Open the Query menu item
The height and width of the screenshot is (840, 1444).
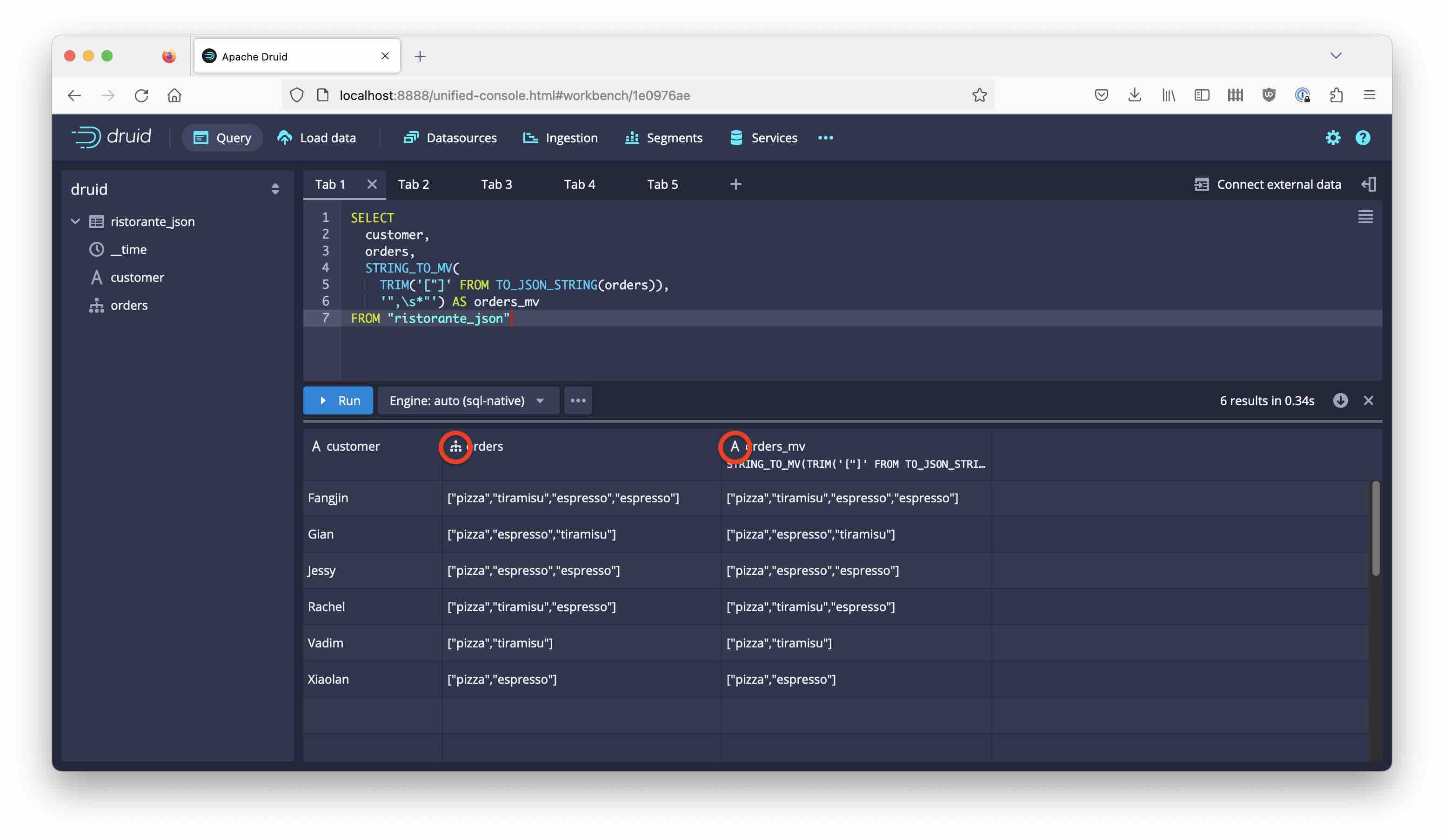click(x=222, y=138)
